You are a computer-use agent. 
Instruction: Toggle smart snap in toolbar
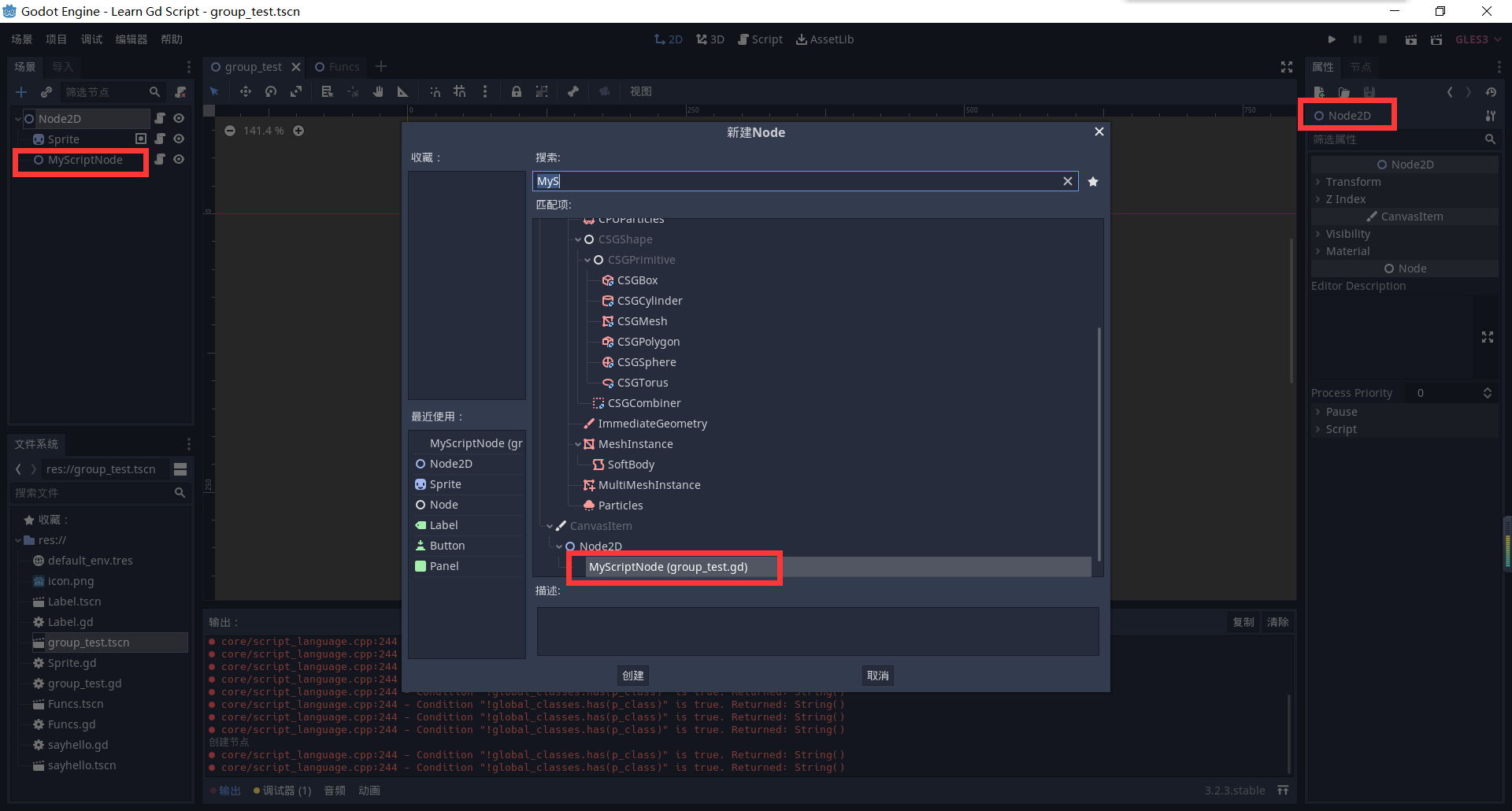pyautogui.click(x=435, y=91)
